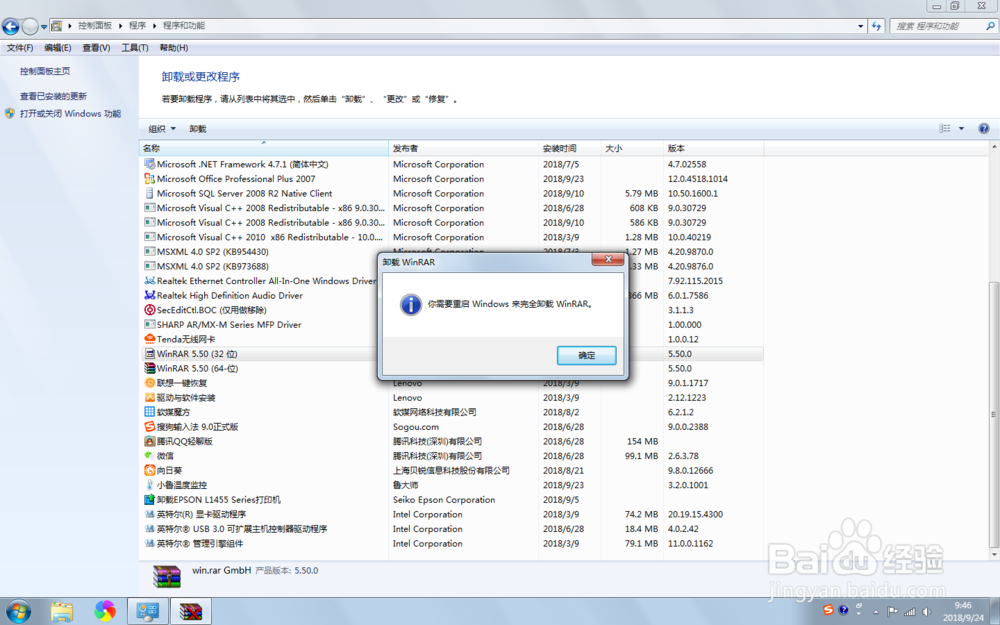Click 向日葵 entry icon
Screen dimensions: 1000x625
tap(149, 470)
